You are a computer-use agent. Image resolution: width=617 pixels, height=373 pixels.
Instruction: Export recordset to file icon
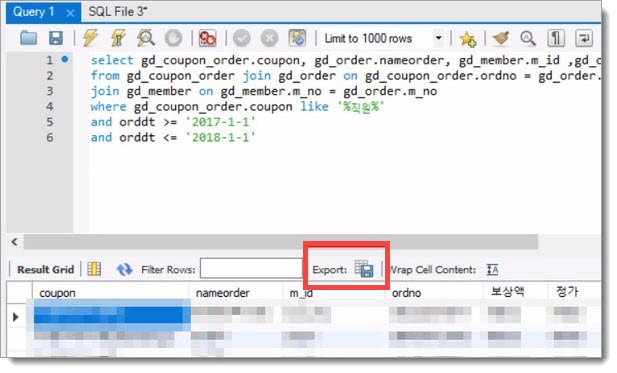coord(364,269)
